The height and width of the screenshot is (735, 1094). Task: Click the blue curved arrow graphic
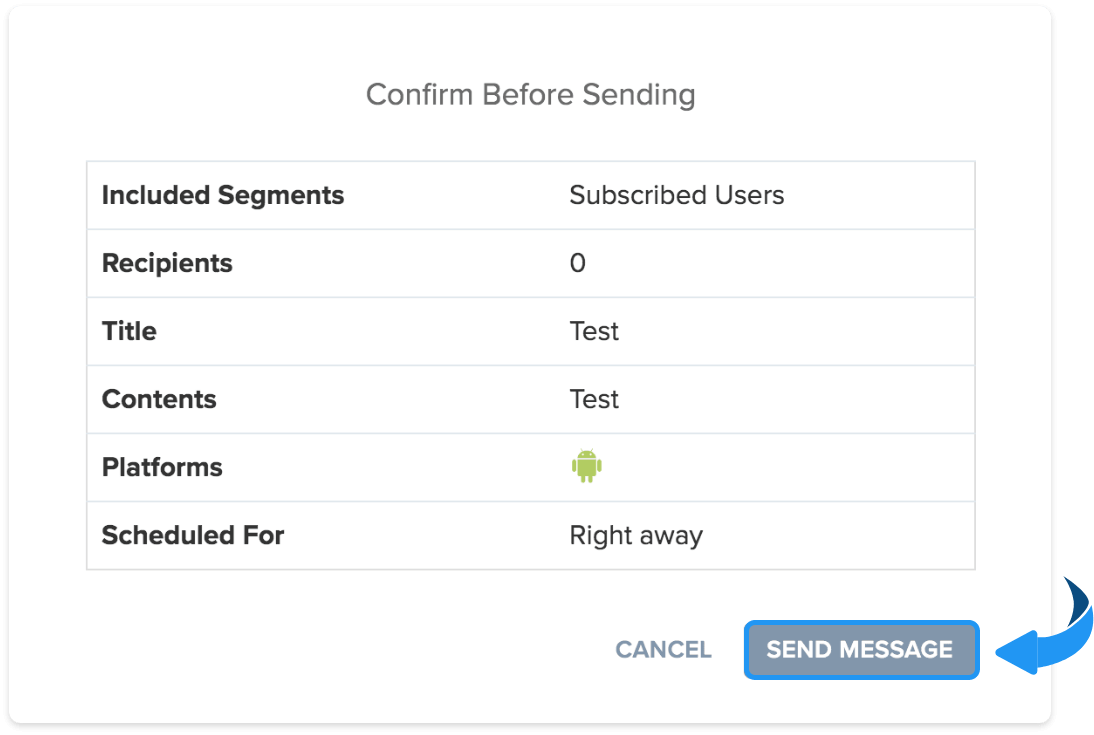click(1045, 628)
